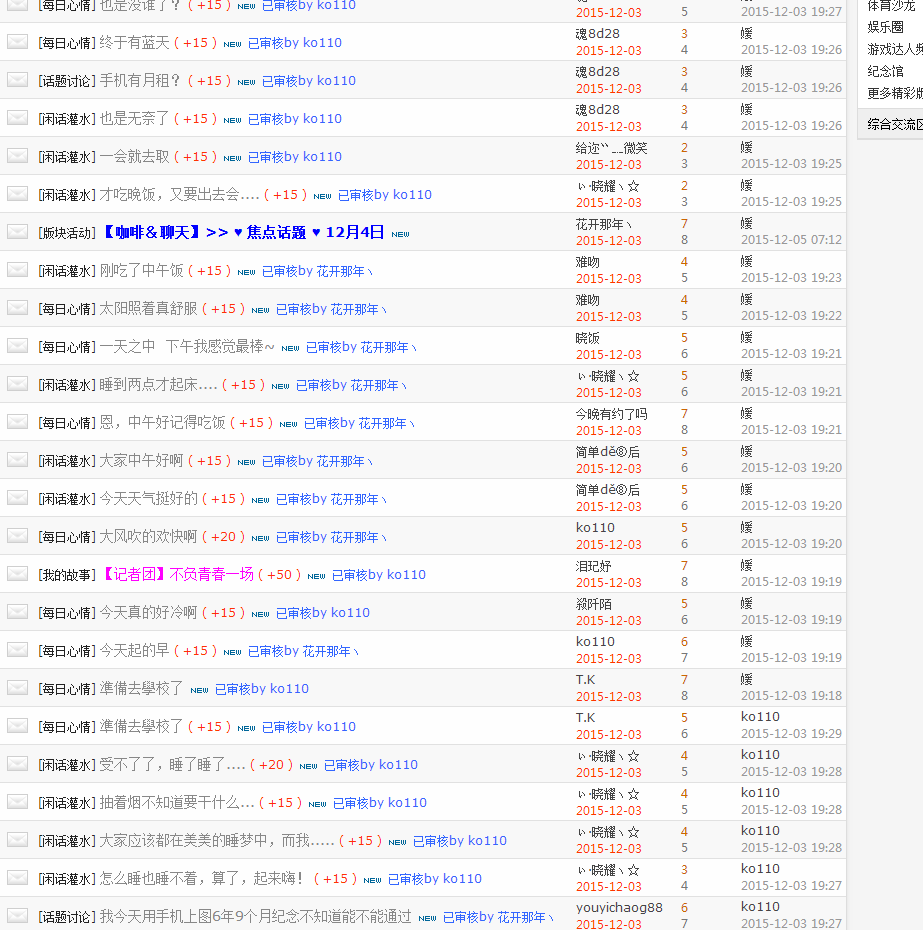Click envelope icon beside 终于有蓝天 thread
Screen dimensions: 923x930
[x=17, y=42]
